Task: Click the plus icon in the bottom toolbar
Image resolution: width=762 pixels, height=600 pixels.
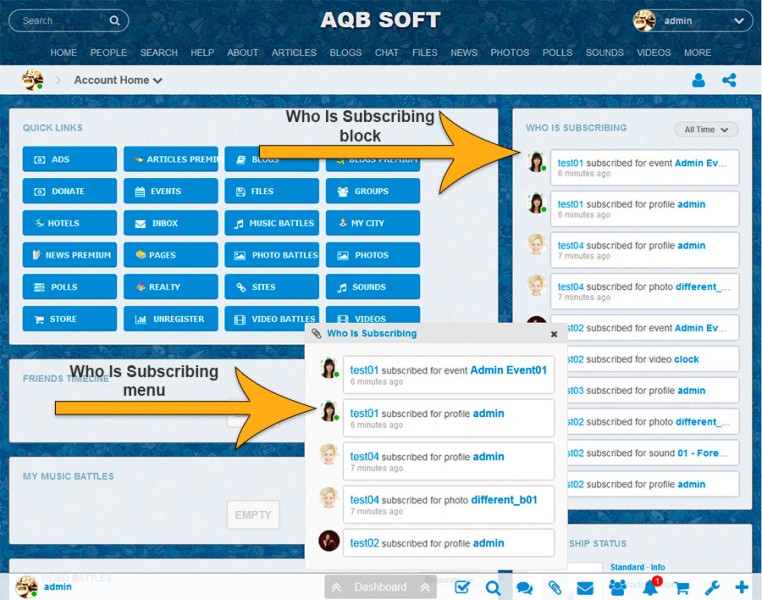Action: click(742, 587)
